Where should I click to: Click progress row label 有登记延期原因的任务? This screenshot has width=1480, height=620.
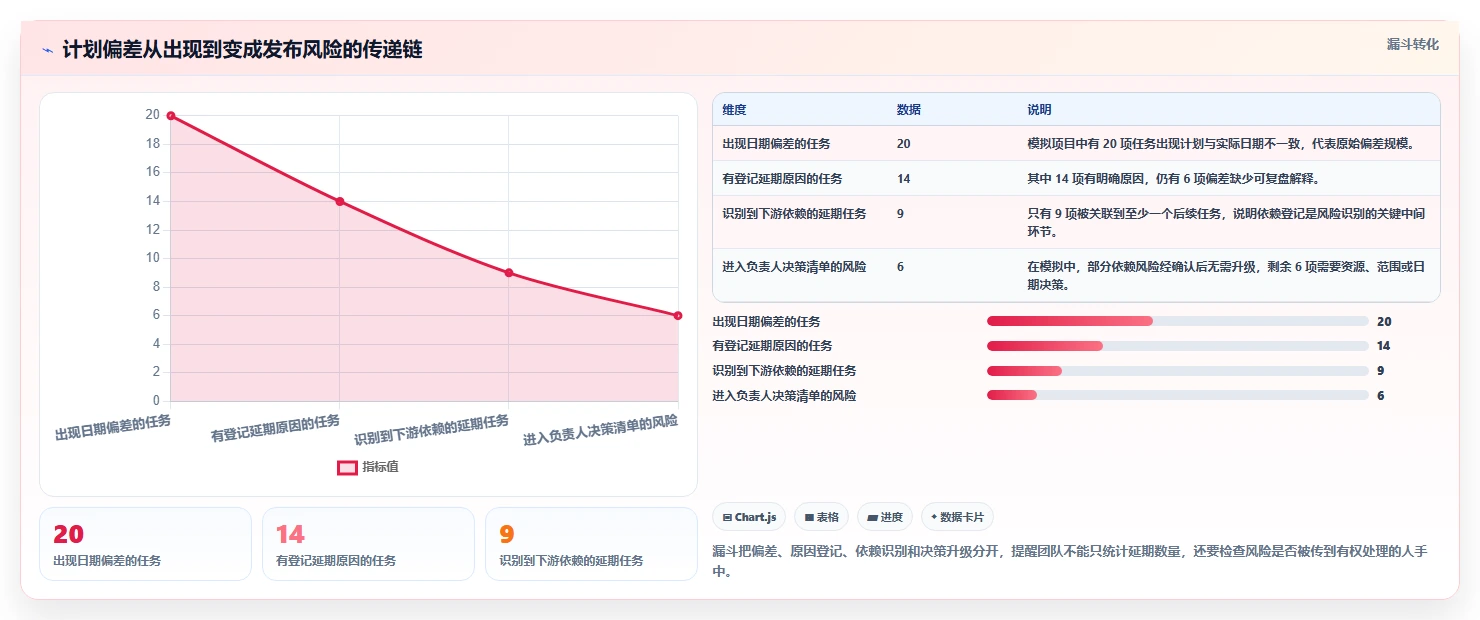[x=772, y=346]
